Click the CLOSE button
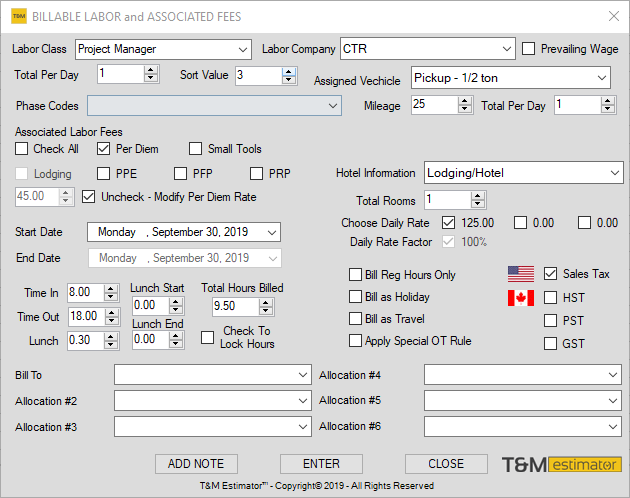 (446, 464)
